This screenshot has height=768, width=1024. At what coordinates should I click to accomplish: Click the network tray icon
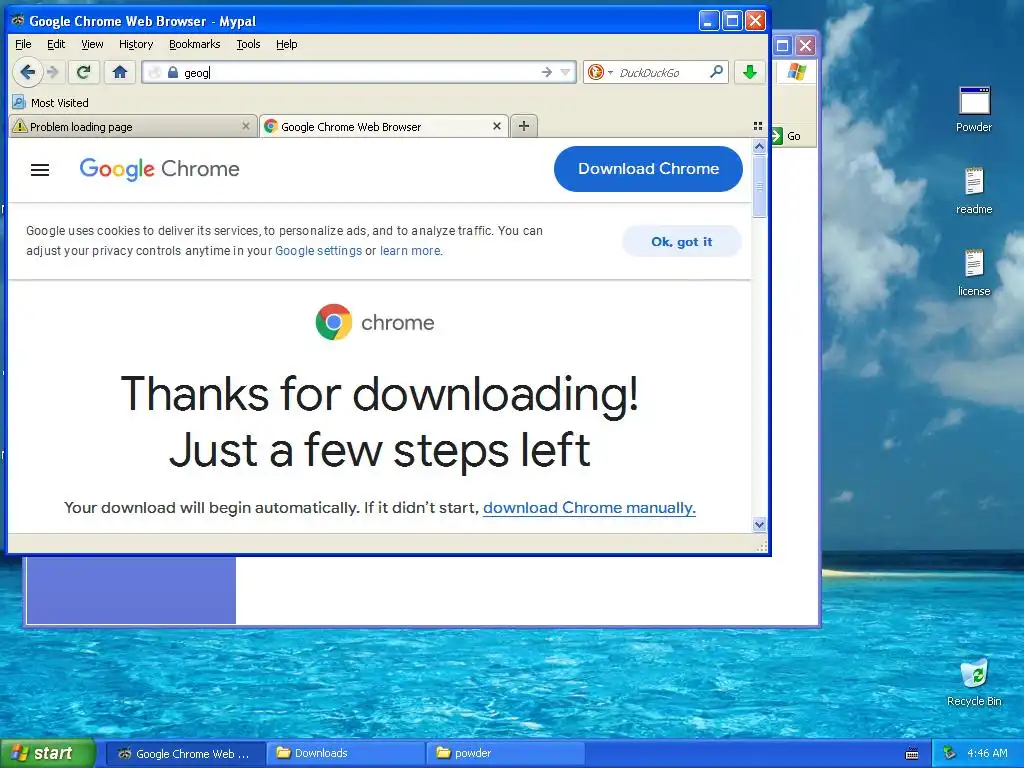(949, 754)
